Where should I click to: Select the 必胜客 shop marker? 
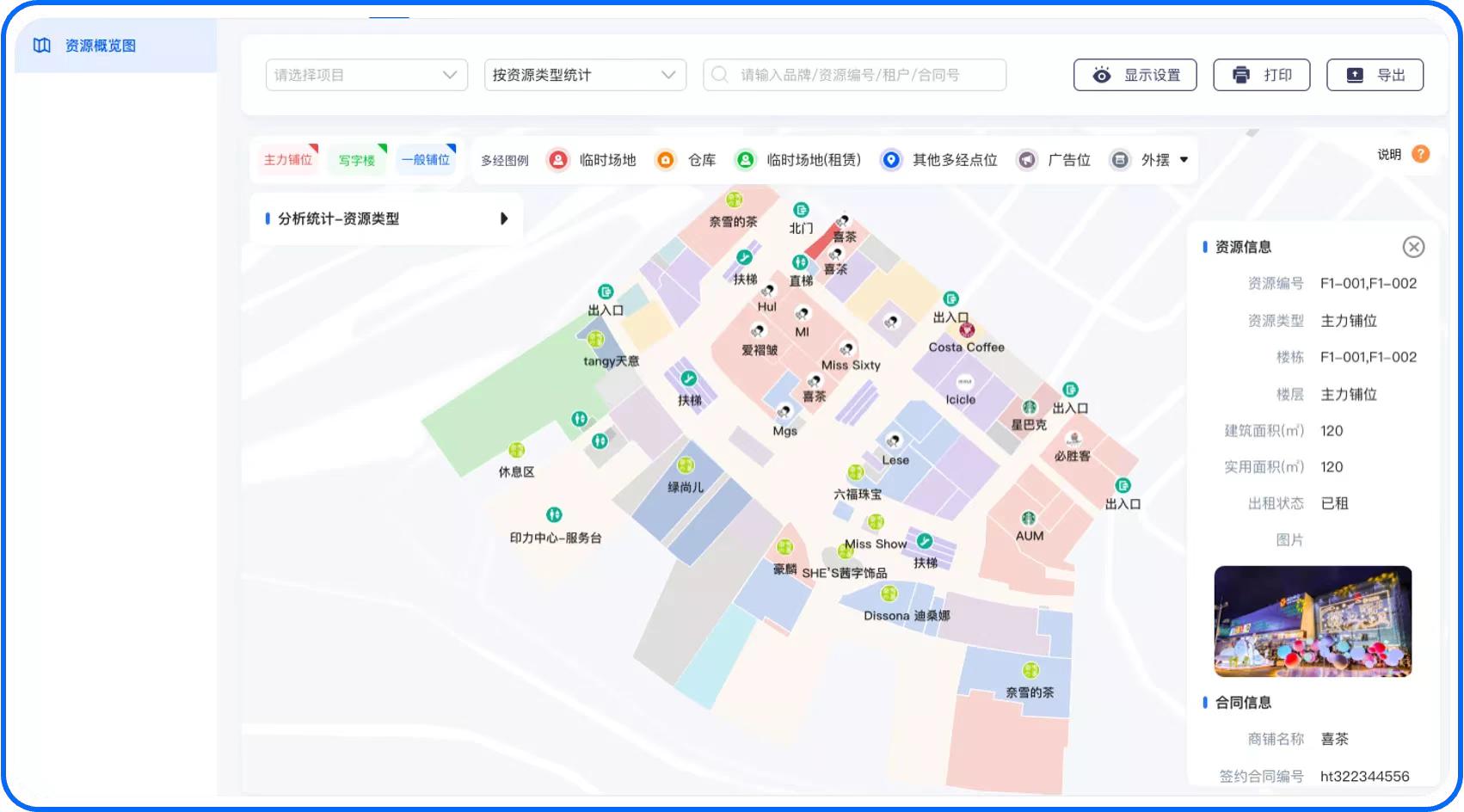pyautogui.click(x=1073, y=439)
